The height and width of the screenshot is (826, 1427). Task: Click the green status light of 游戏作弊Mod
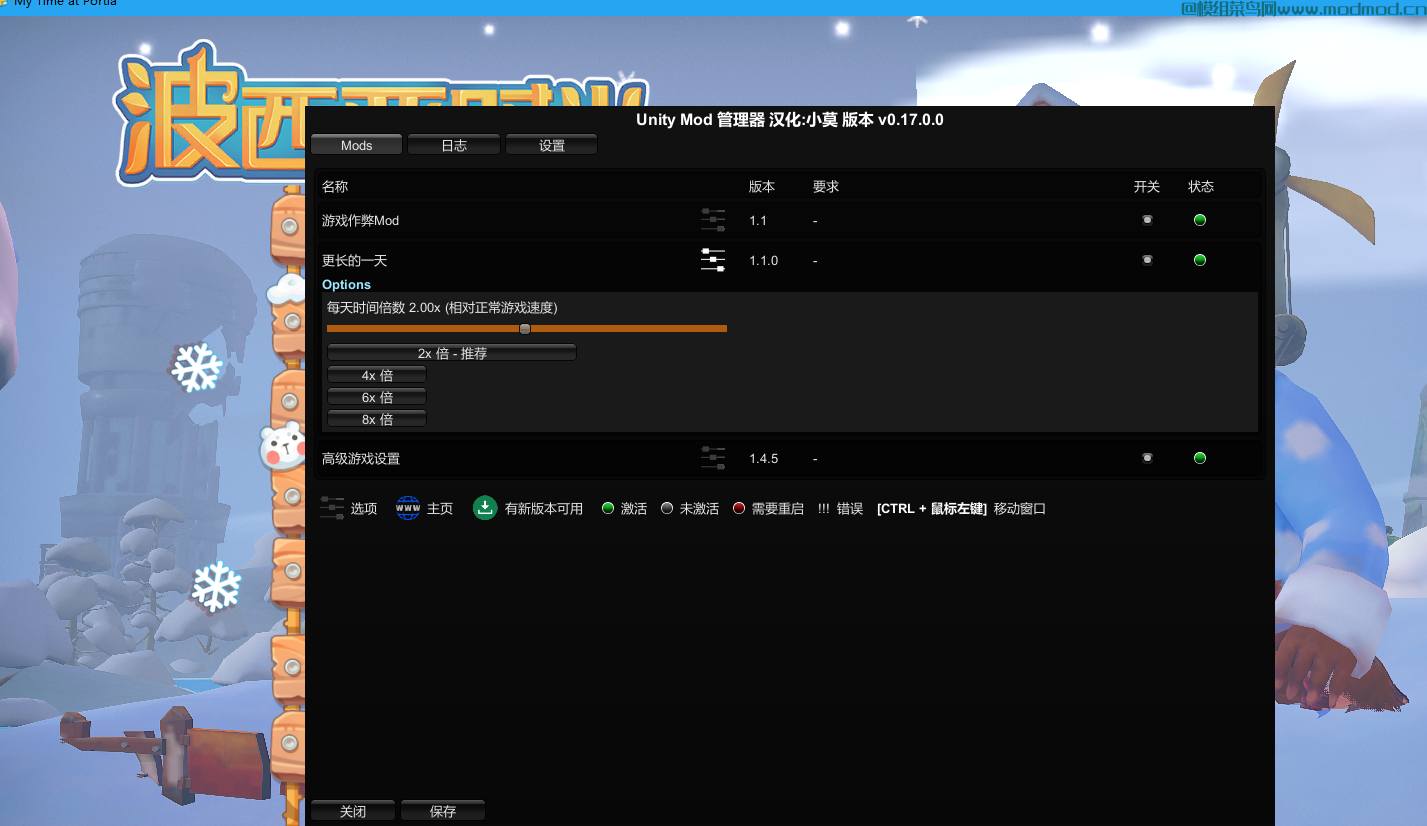coord(1199,220)
